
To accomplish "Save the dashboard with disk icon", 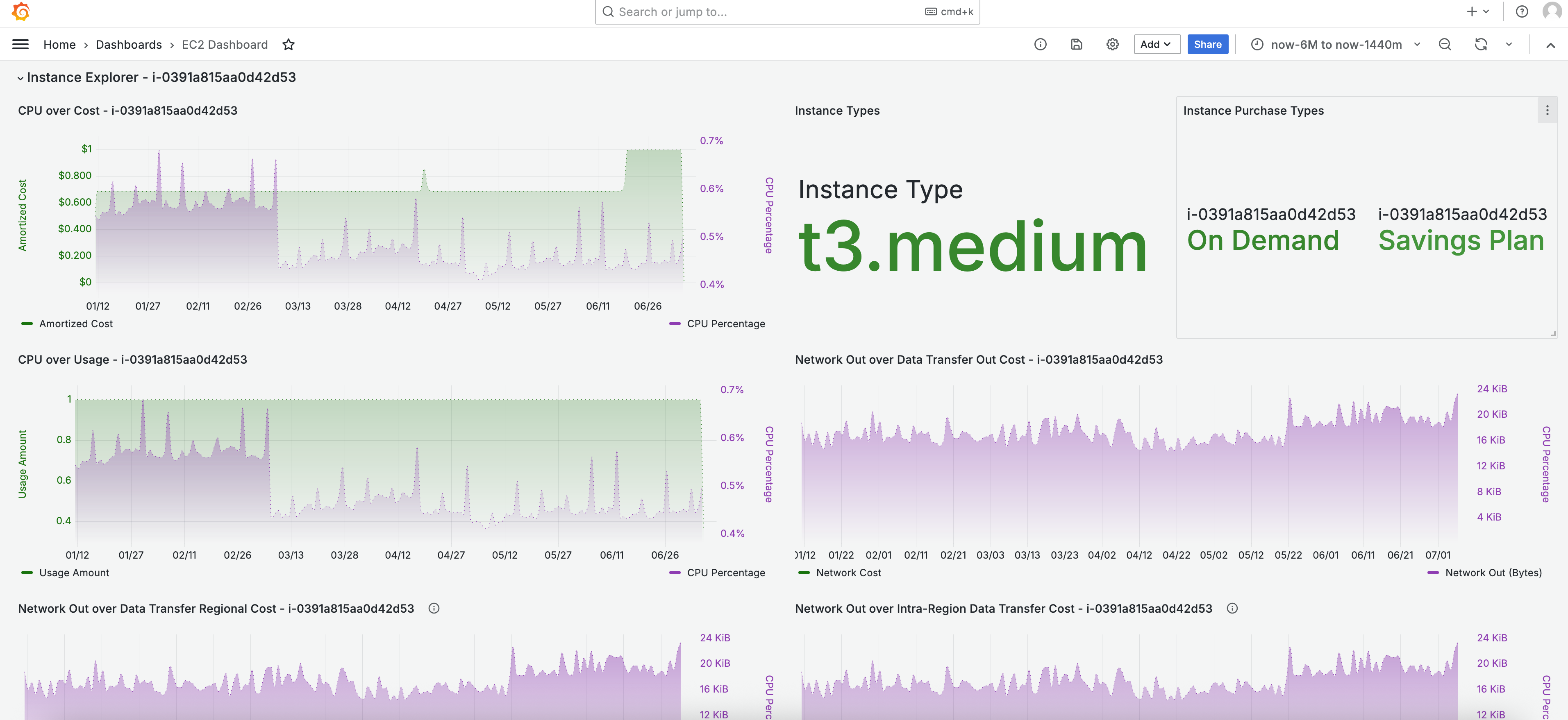I will (1076, 44).
